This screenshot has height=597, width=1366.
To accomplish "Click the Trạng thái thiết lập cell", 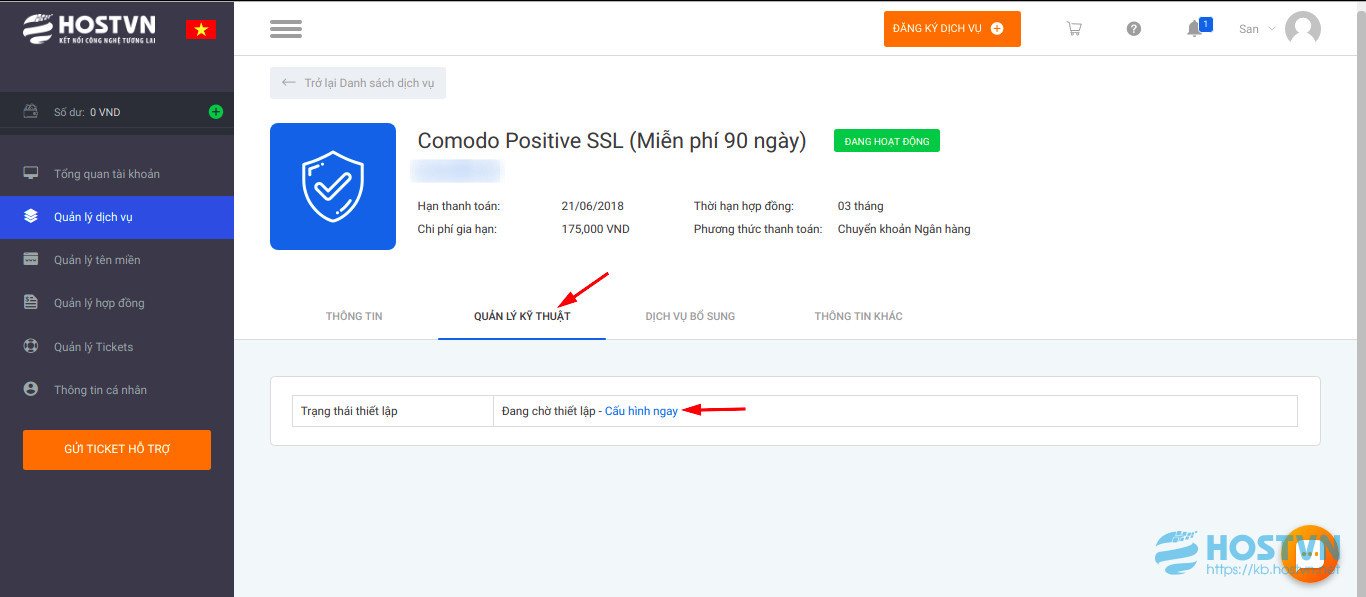I will tap(393, 411).
